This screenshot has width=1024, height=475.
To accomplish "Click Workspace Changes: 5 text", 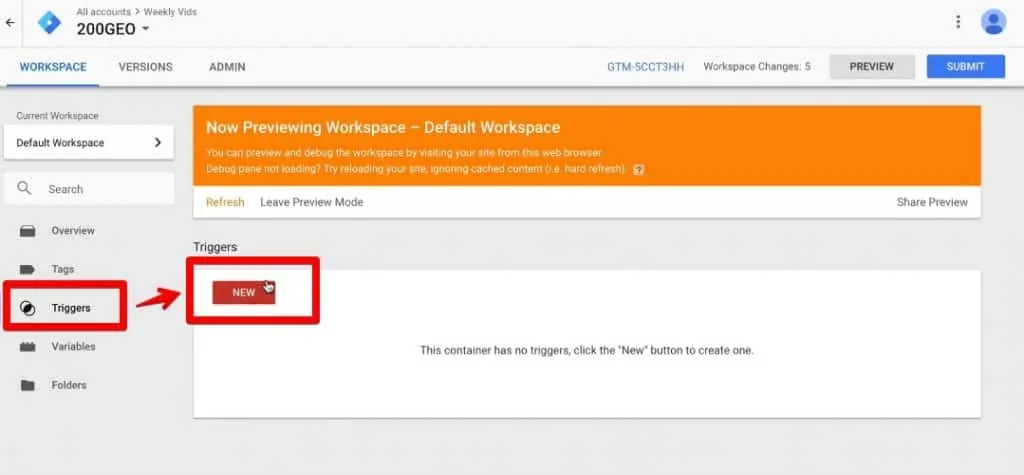I will [x=757, y=67].
